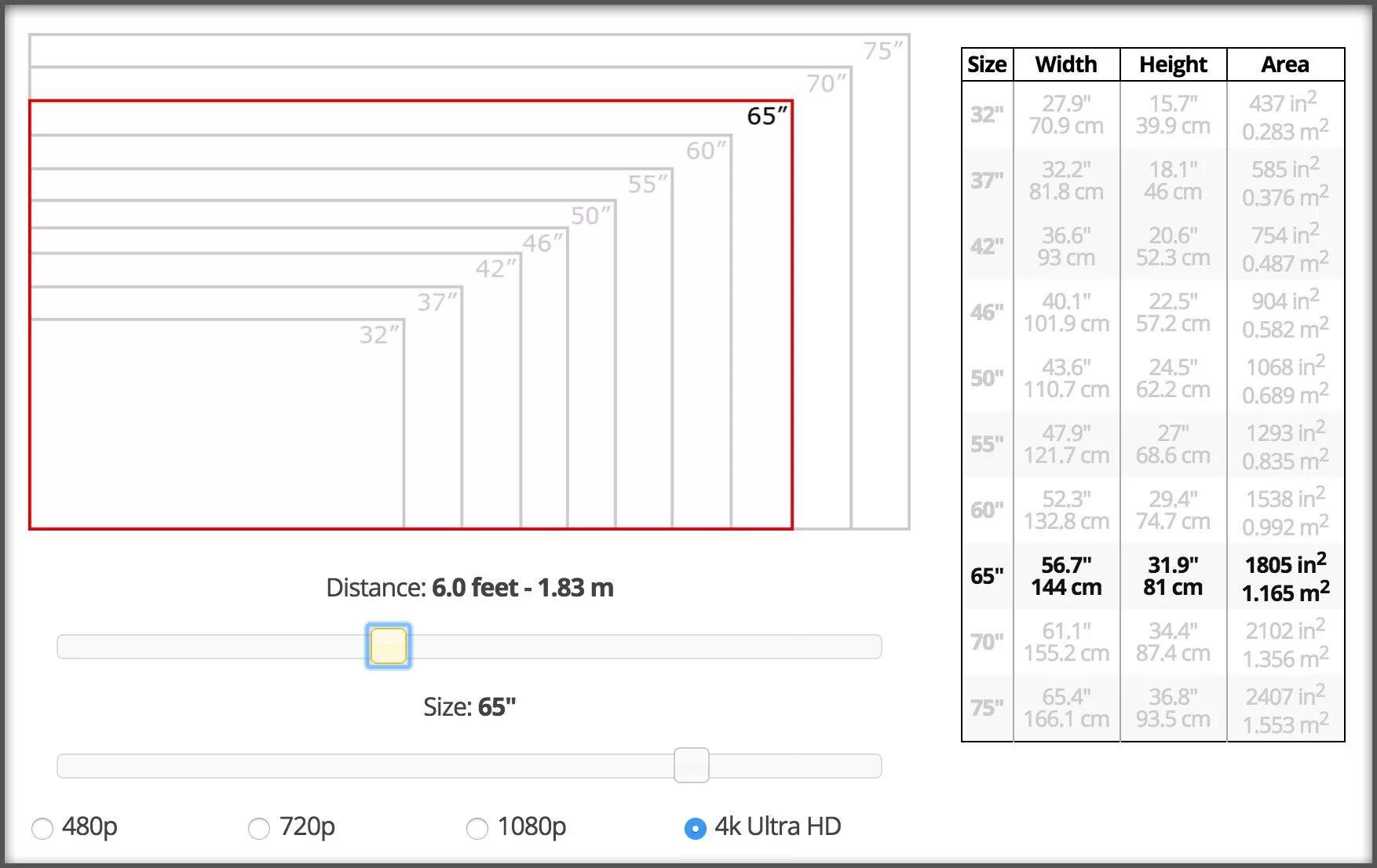Click the 46" row size cell
The width and height of the screenshot is (1377, 868).
click(987, 312)
